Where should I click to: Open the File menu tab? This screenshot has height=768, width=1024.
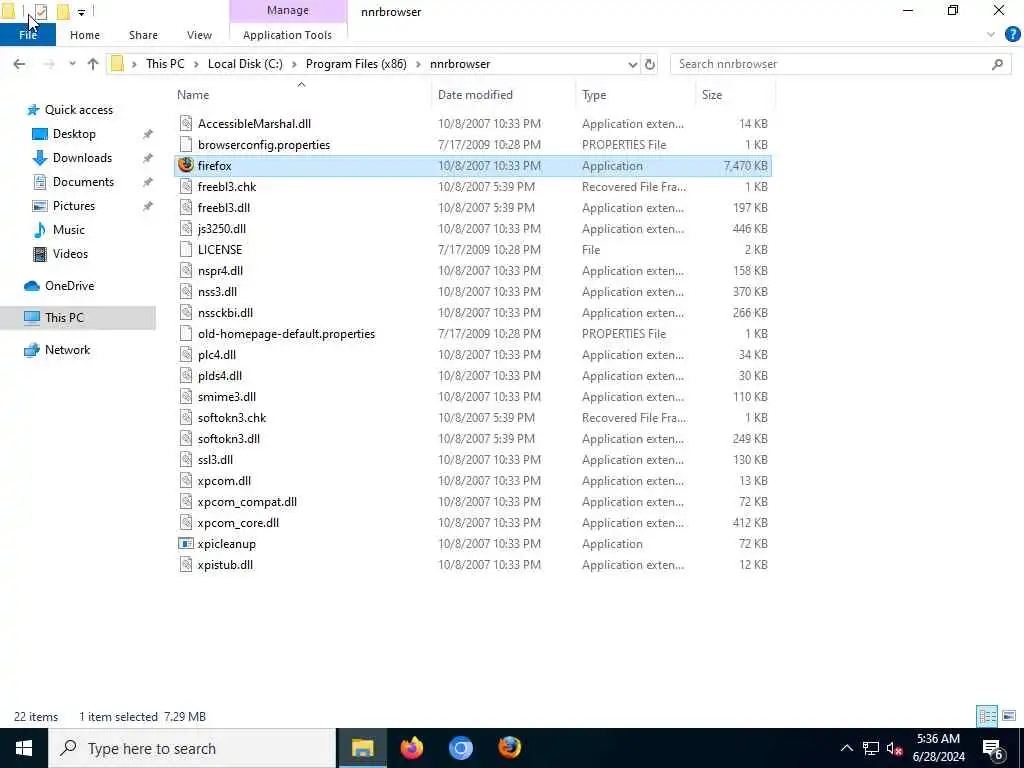(x=27, y=35)
